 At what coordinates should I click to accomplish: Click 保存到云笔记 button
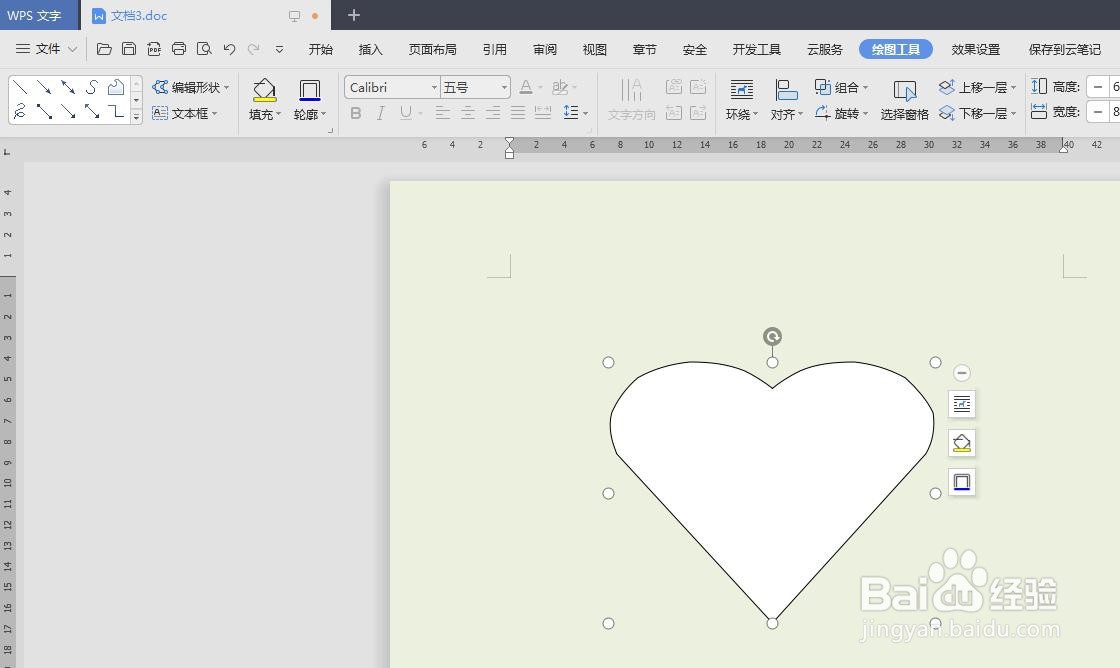click(1064, 49)
